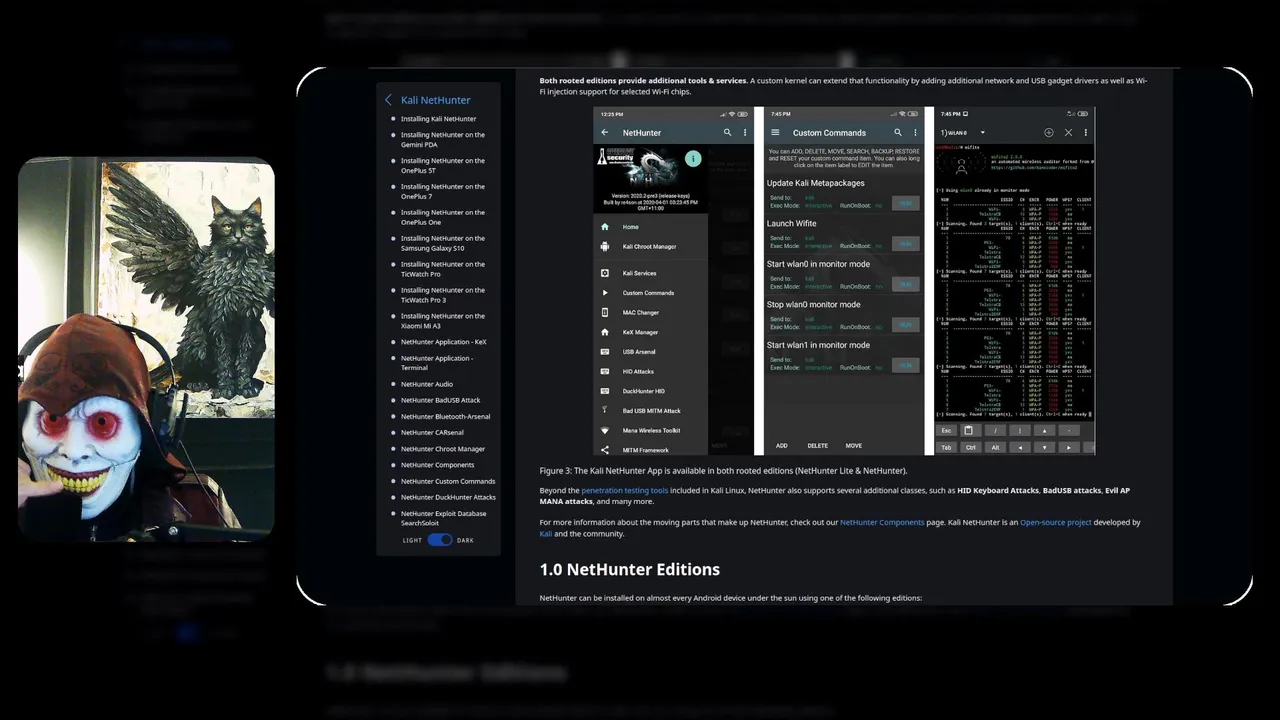The image size is (1280, 720).
Task: Click the search icon in NetHunter app header
Action: [727, 132]
